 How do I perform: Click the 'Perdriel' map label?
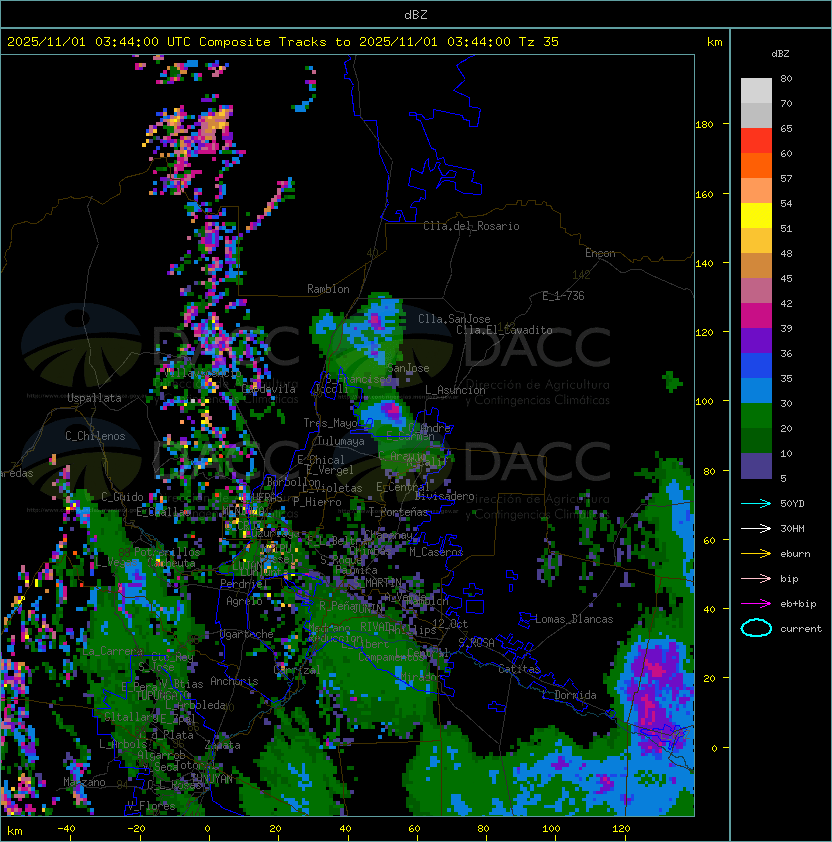(244, 584)
